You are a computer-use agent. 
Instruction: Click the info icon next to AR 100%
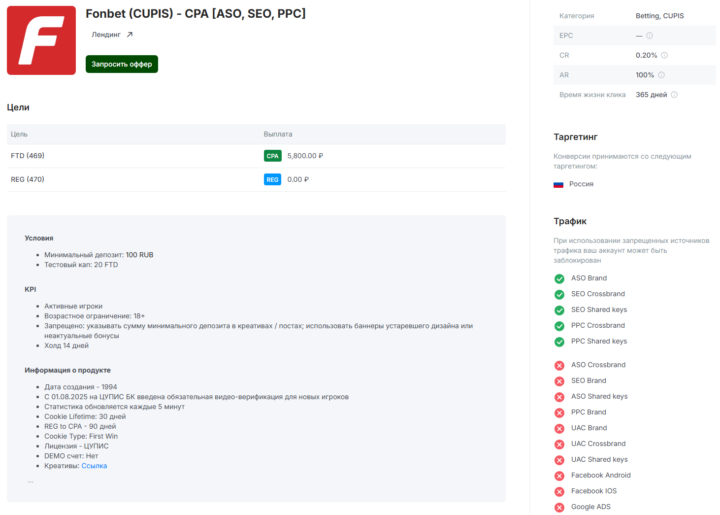click(661, 75)
